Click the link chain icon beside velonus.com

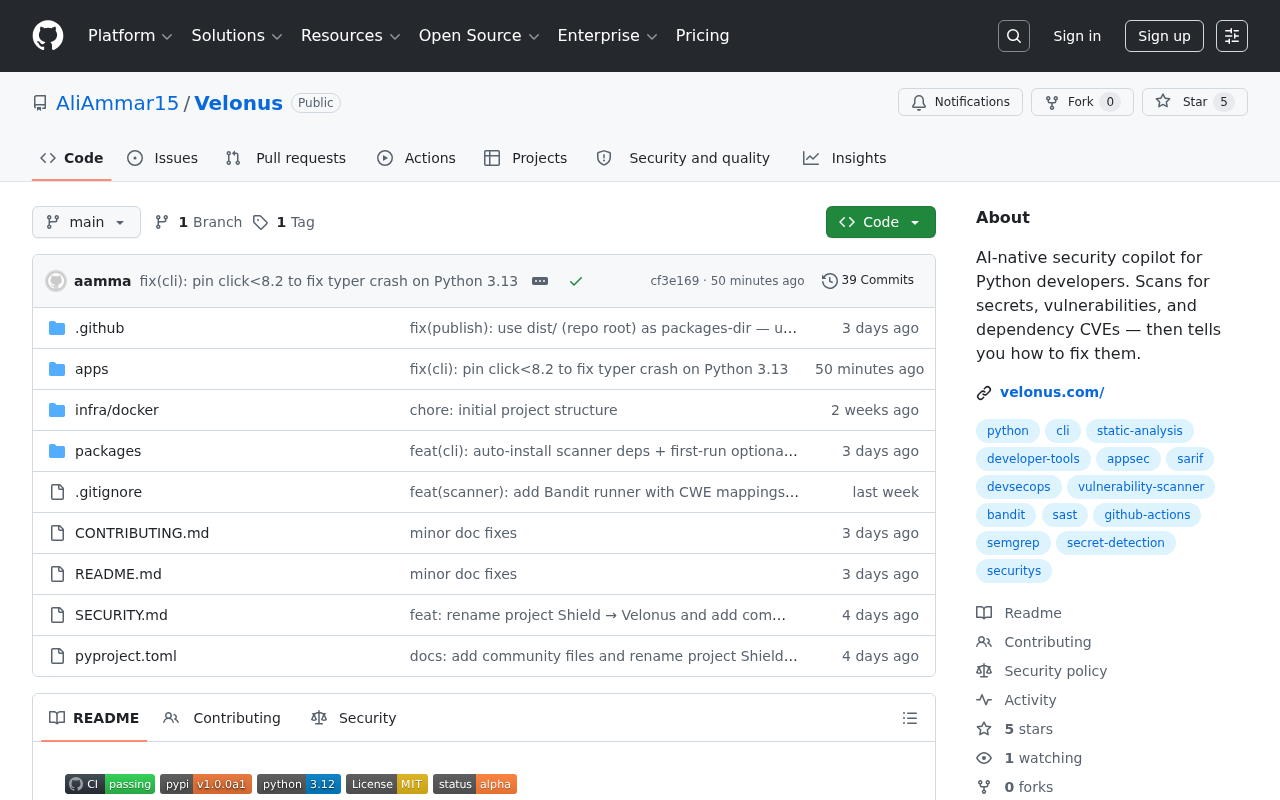click(984, 393)
